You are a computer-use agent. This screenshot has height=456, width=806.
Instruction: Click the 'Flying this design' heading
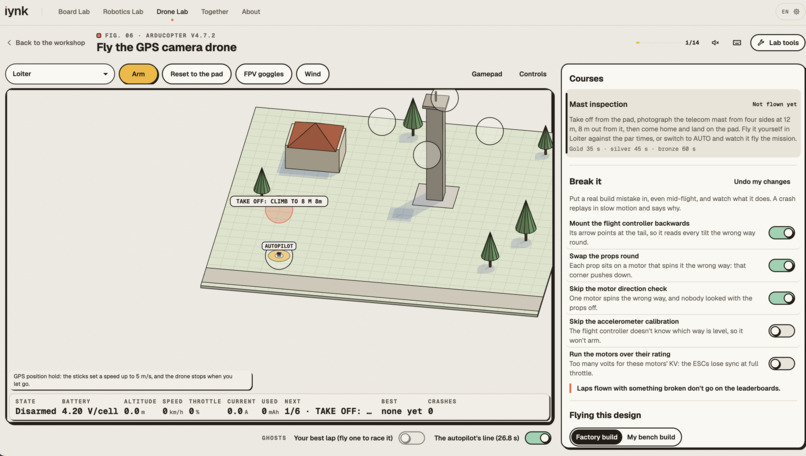(605, 415)
